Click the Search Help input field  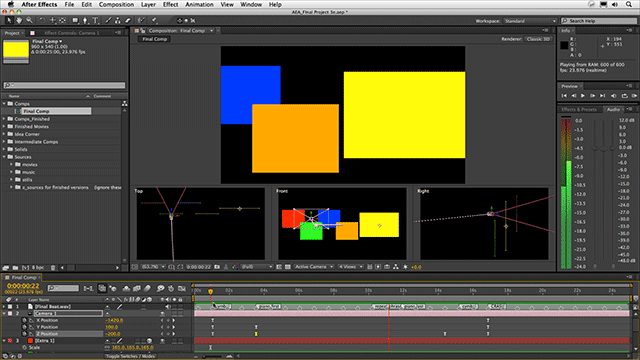pyautogui.click(x=599, y=21)
